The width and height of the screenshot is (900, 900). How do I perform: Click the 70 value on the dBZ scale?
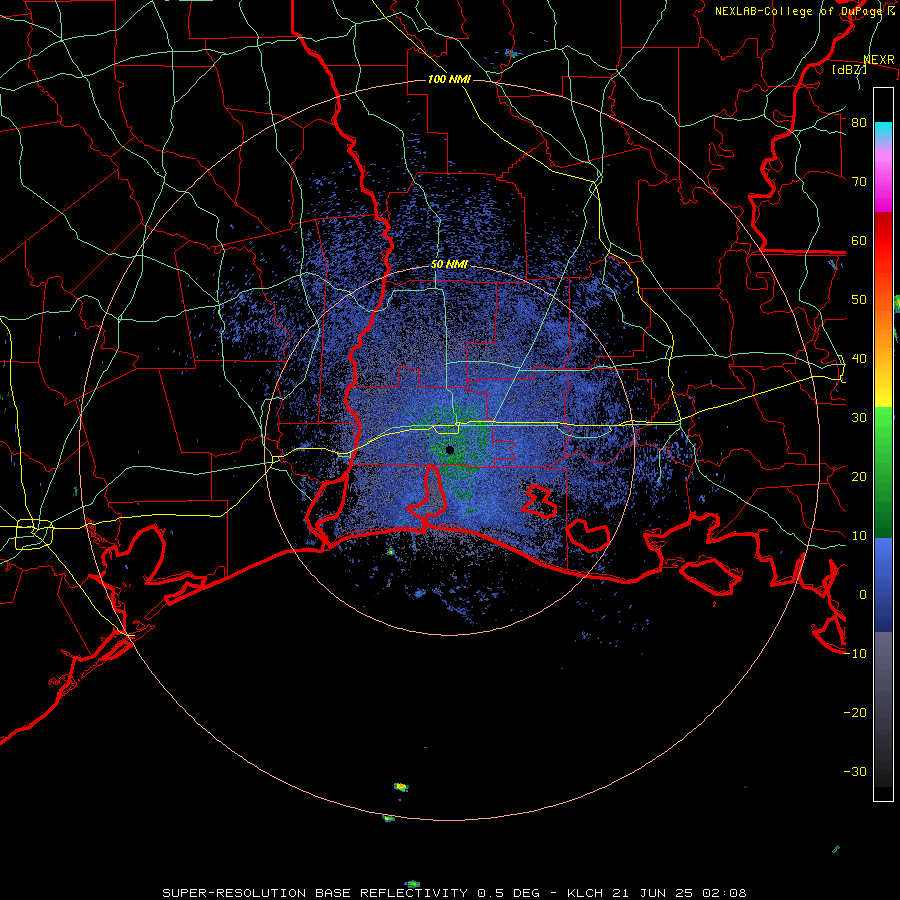point(859,181)
